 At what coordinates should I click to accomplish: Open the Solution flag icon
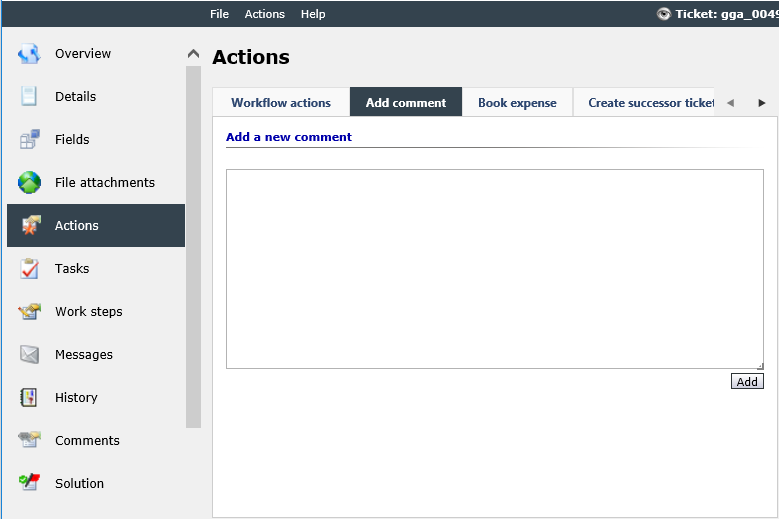pos(29,483)
